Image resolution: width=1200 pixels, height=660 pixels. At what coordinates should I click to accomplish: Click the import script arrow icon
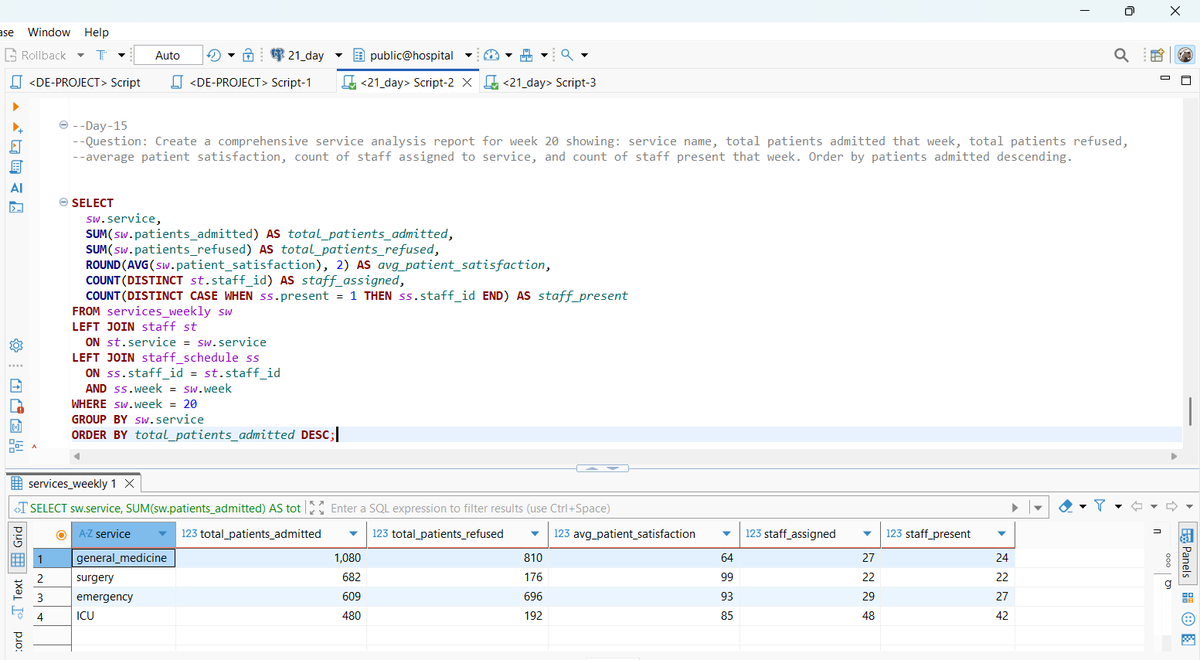[15, 386]
